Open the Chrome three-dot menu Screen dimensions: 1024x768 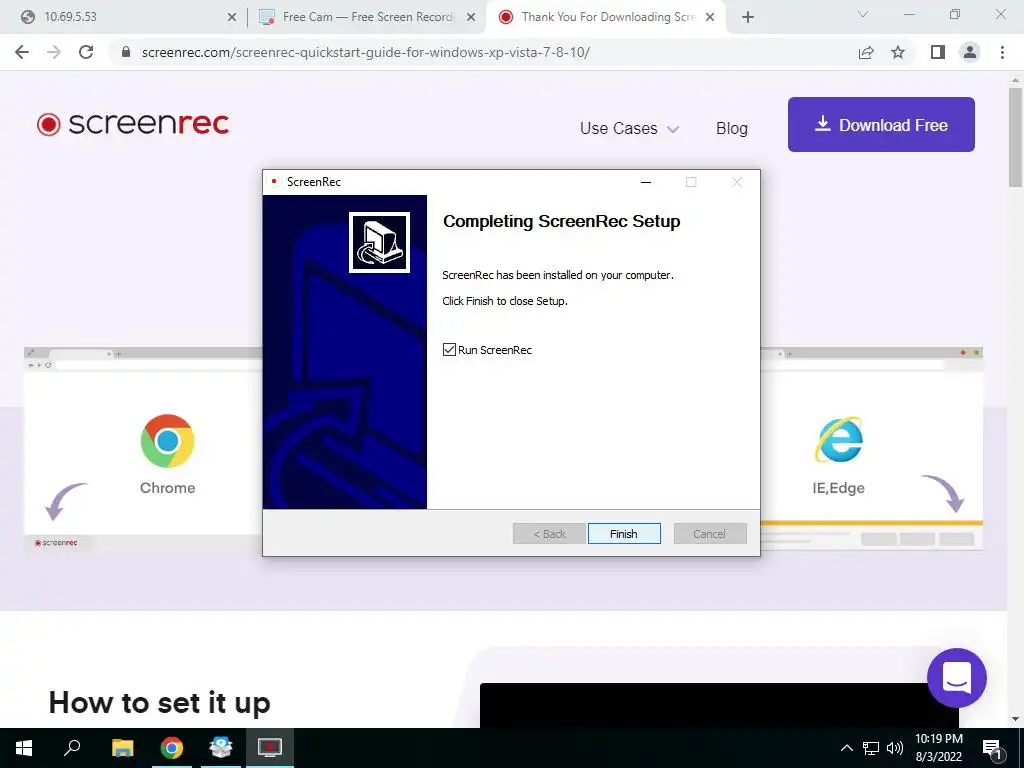pos(1002,52)
